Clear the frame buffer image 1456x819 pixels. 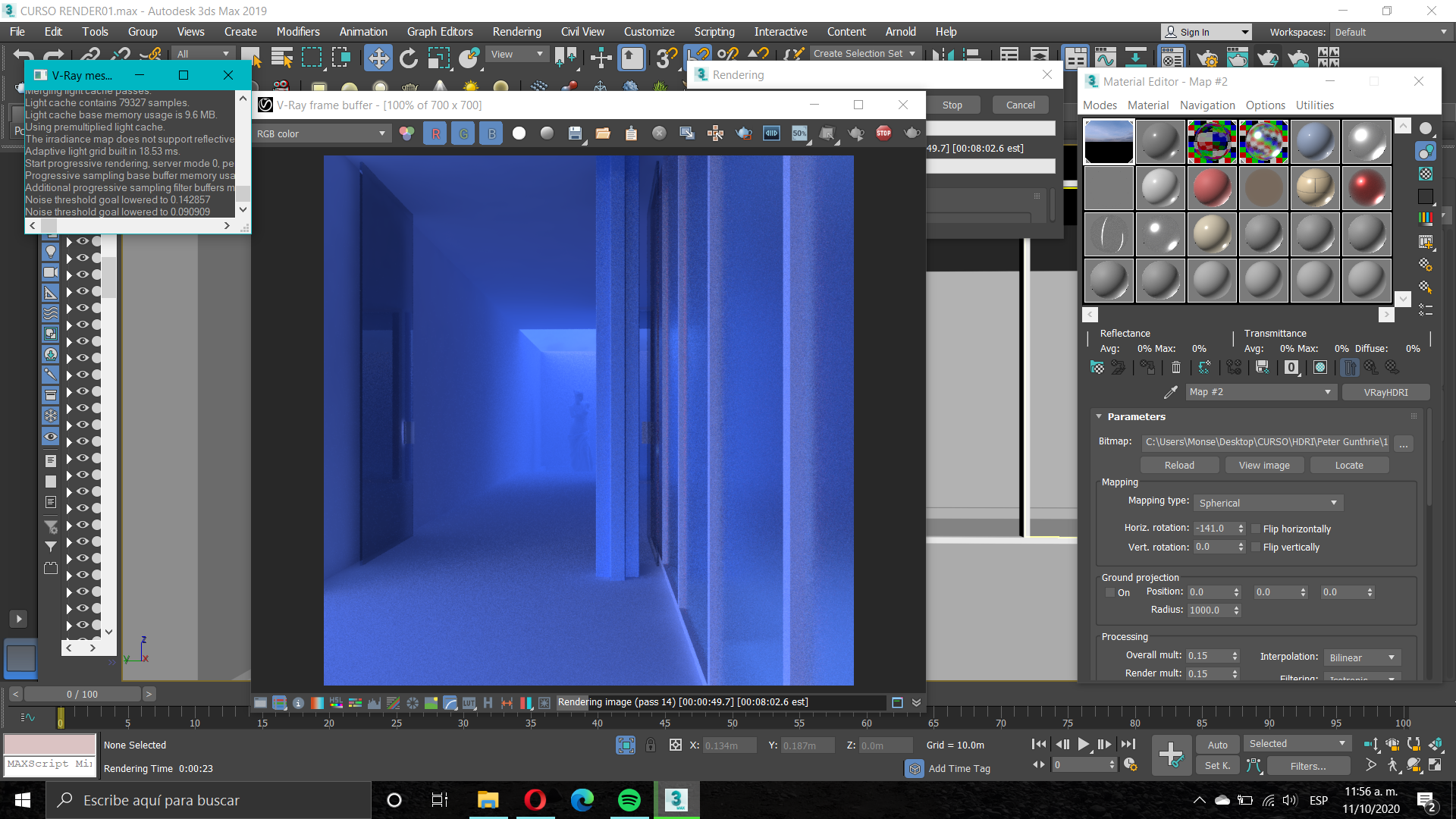pyautogui.click(x=659, y=133)
